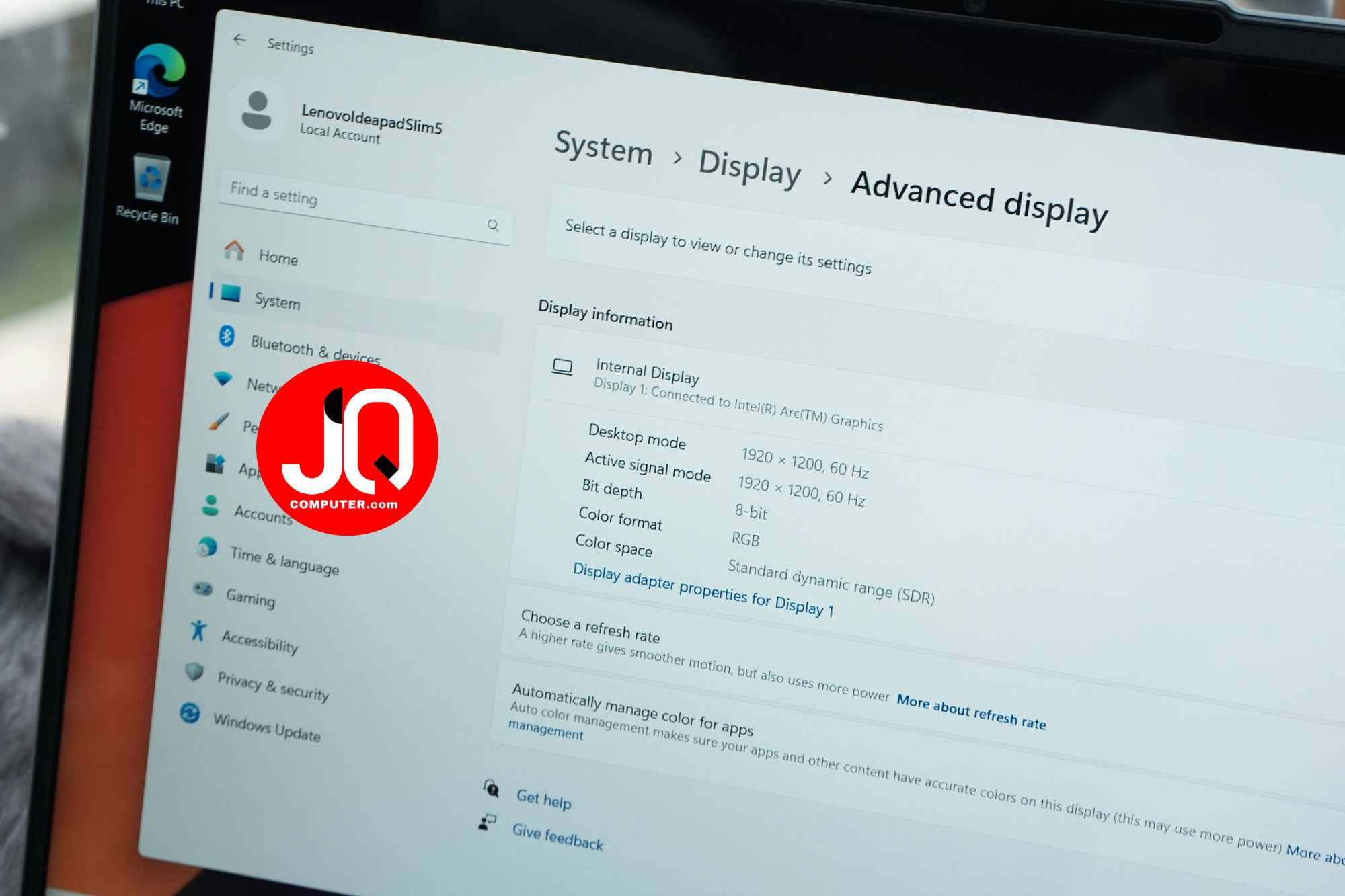1345x896 pixels.
Task: Click the Internal Display laptop icon
Action: pos(562,367)
